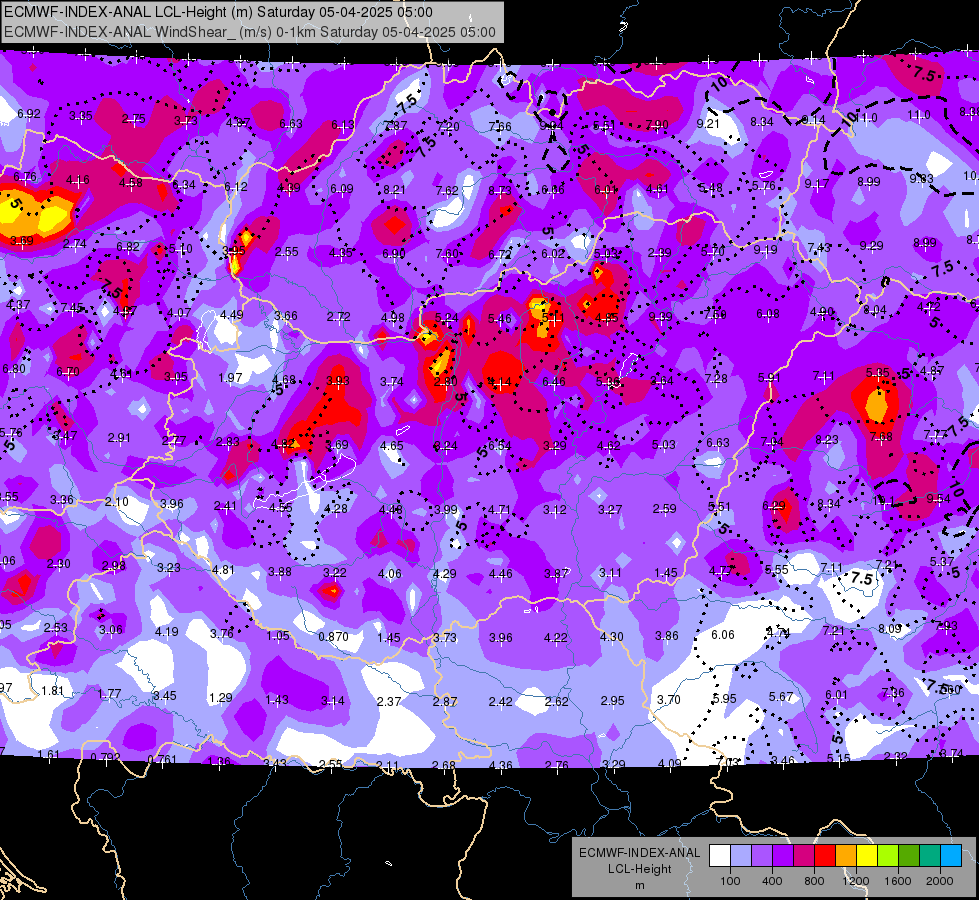Click the grid value 3.74

[391, 382]
